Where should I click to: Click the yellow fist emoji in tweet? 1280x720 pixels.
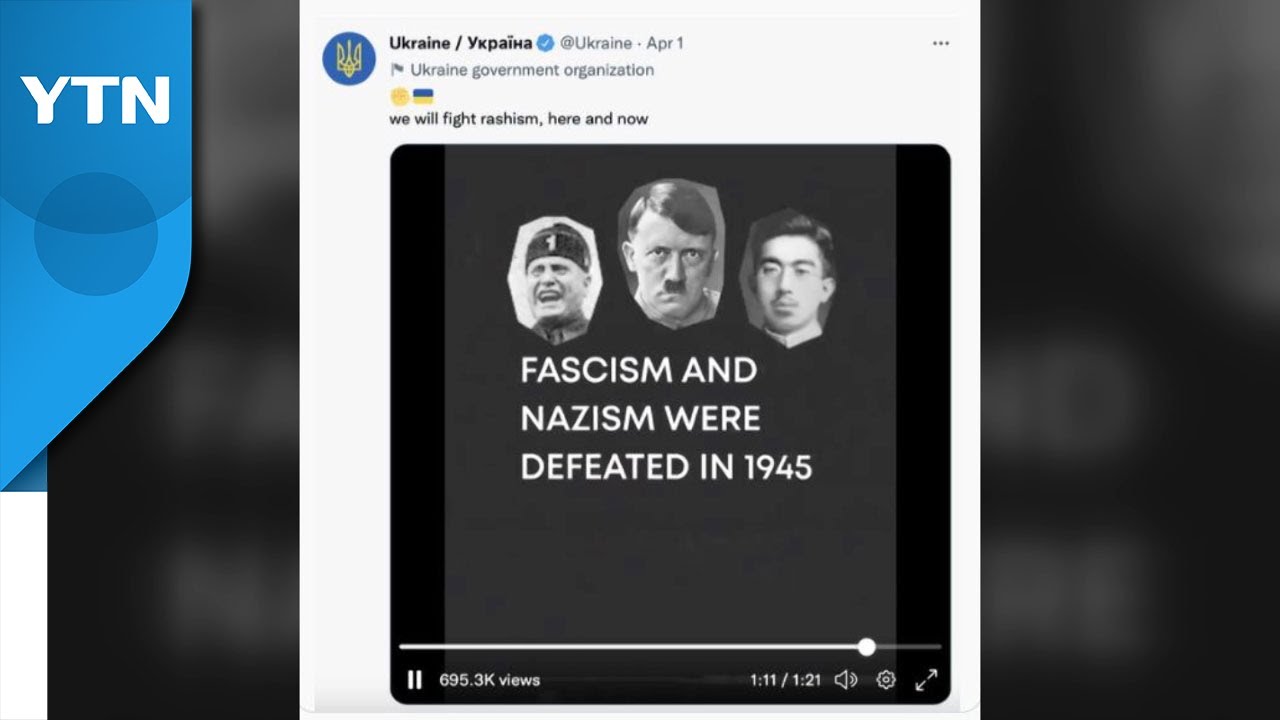pos(399,96)
